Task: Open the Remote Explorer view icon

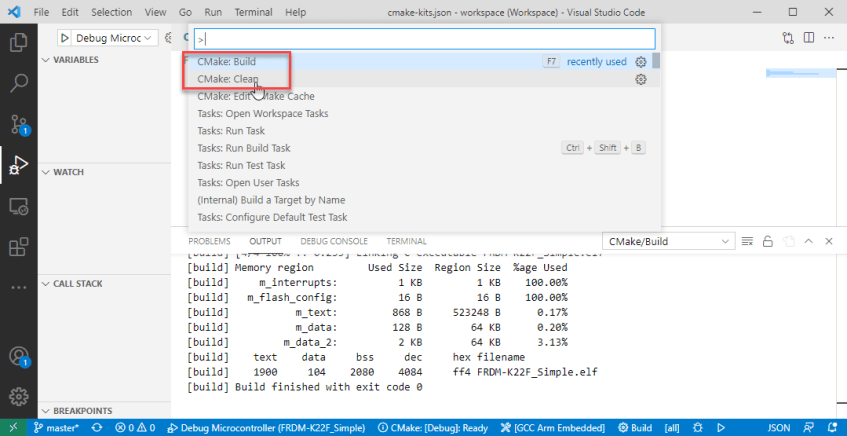Action: 18,205
